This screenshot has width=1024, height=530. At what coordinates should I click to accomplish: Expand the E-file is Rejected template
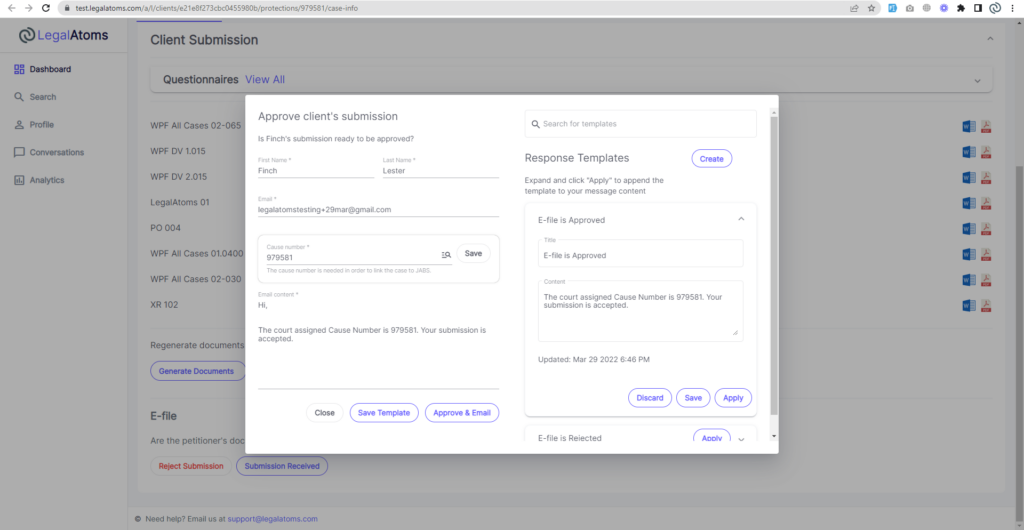[x=741, y=439]
